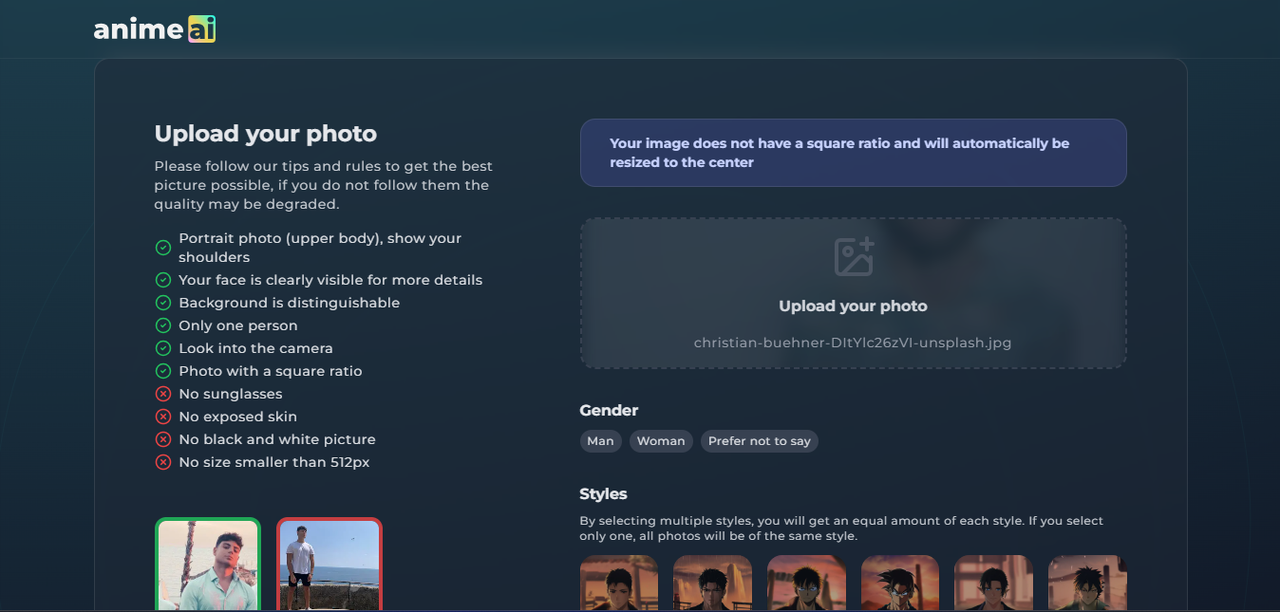
Task: Click green check beside "Look into the camera"
Action: click(163, 349)
